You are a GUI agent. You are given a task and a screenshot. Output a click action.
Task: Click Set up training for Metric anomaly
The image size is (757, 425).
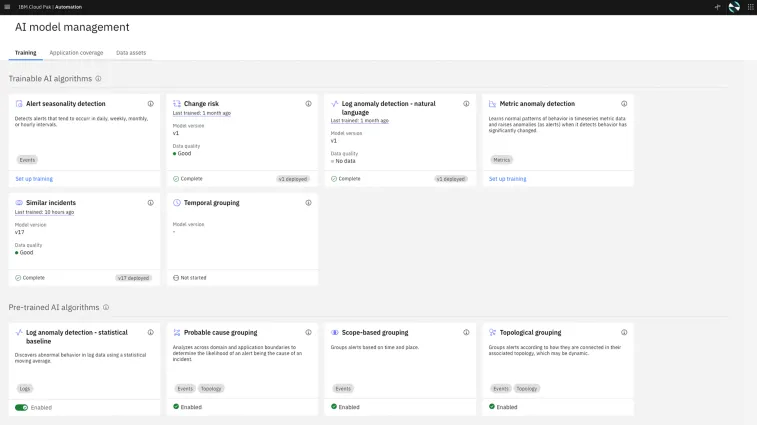point(507,179)
